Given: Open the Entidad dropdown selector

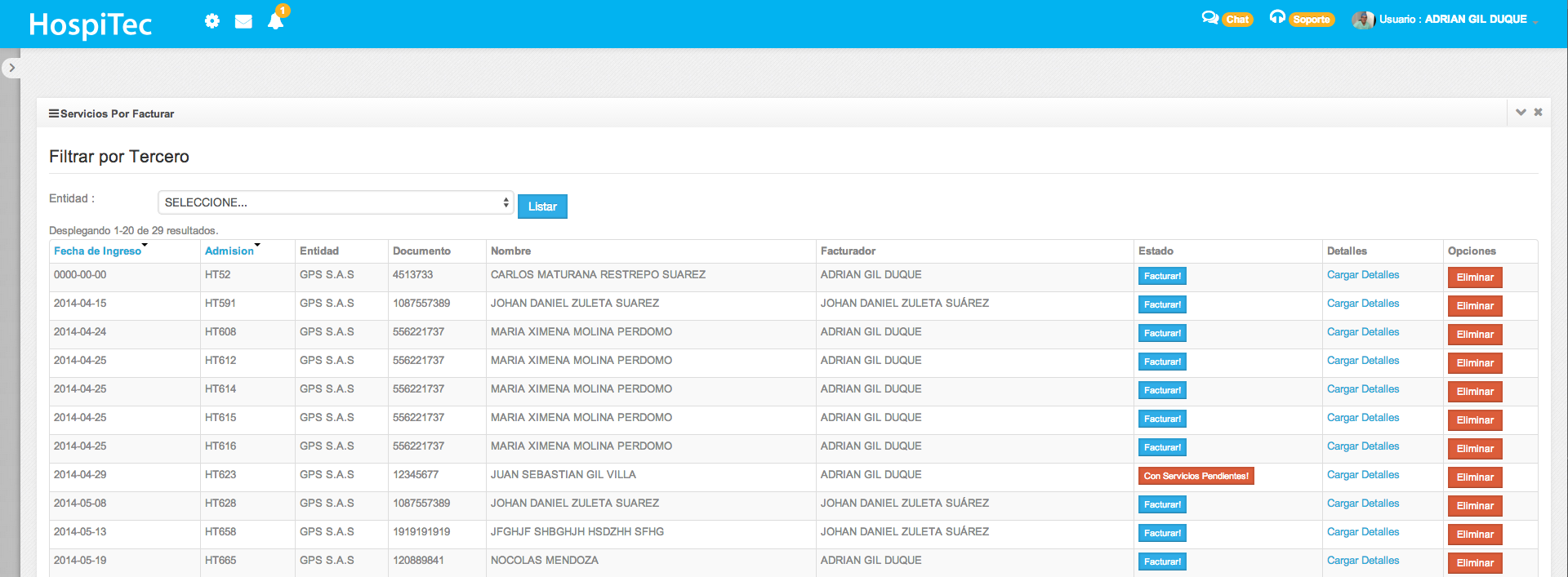Looking at the screenshot, I should tap(335, 202).
